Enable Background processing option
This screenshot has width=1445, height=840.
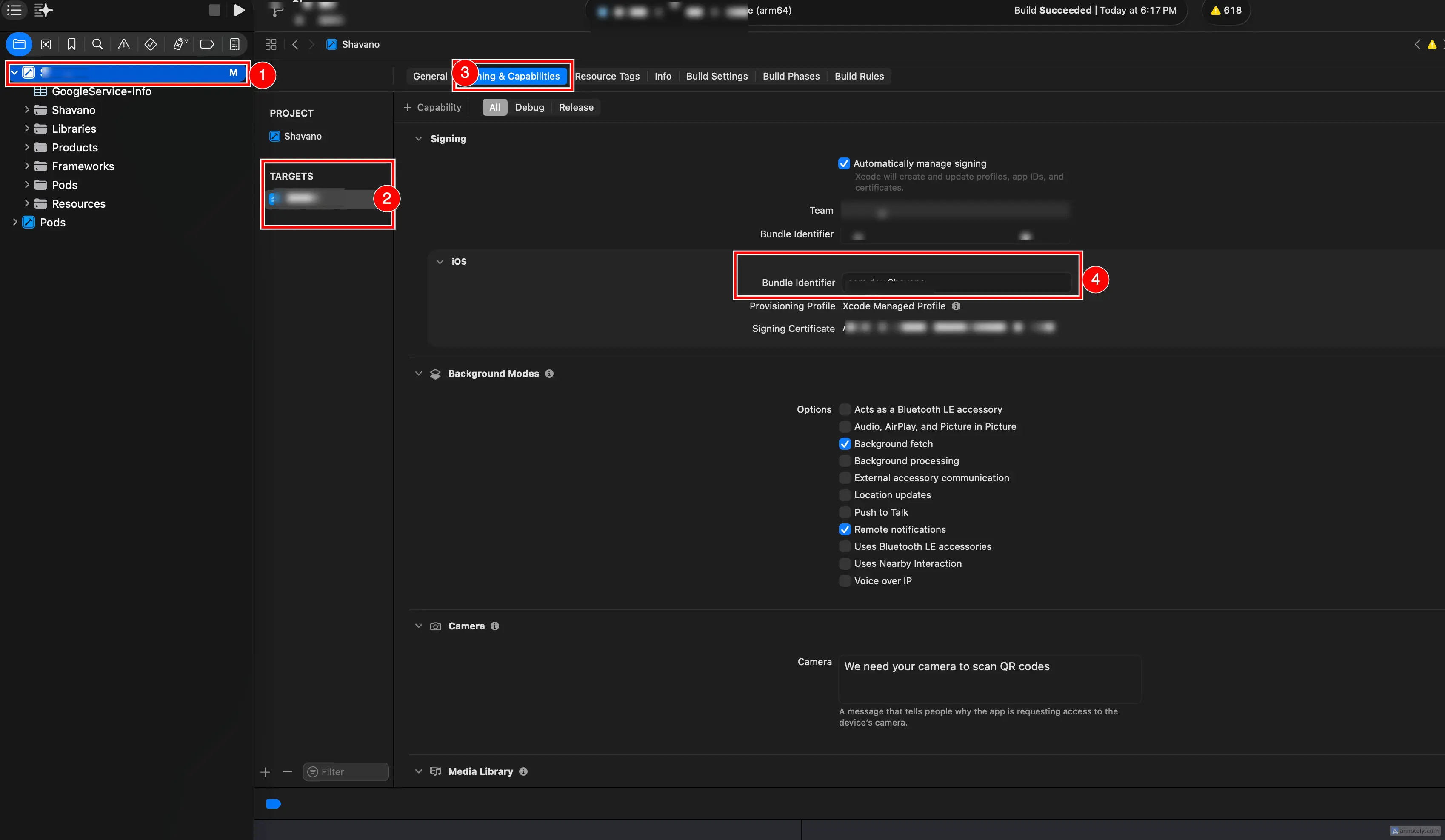(x=845, y=460)
